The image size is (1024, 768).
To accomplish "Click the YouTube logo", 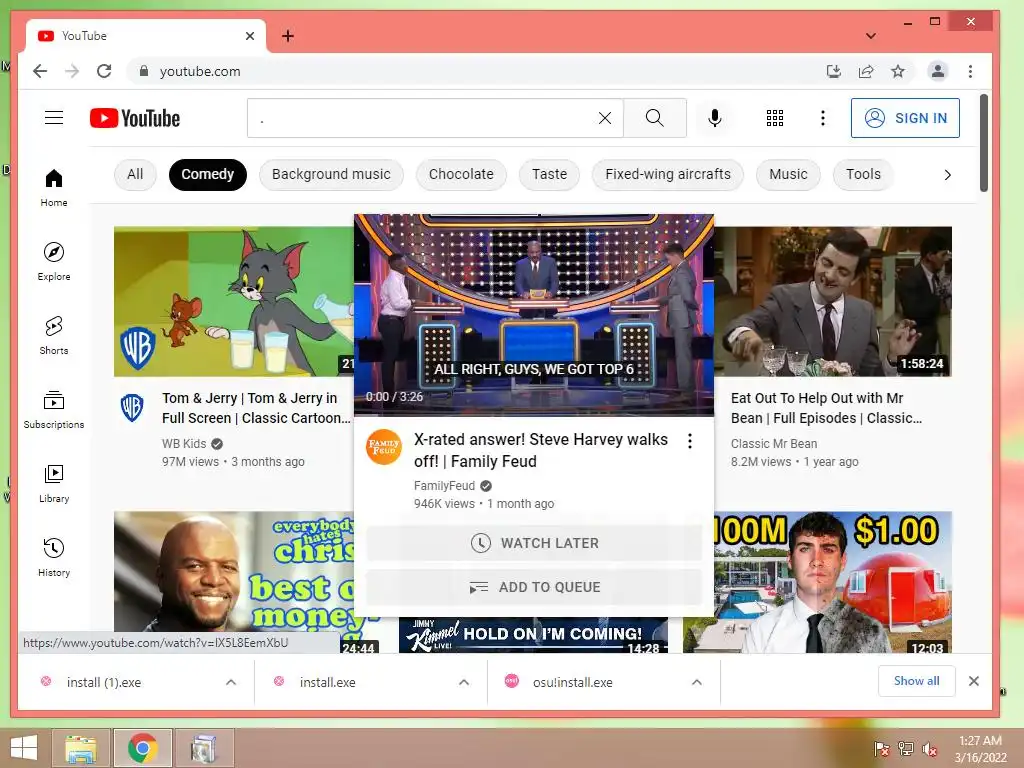I will (135, 118).
